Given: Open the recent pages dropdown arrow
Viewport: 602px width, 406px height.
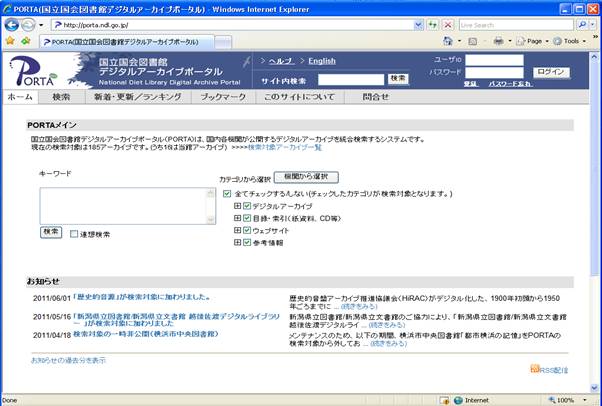Looking at the screenshot, I should tap(41, 25).
